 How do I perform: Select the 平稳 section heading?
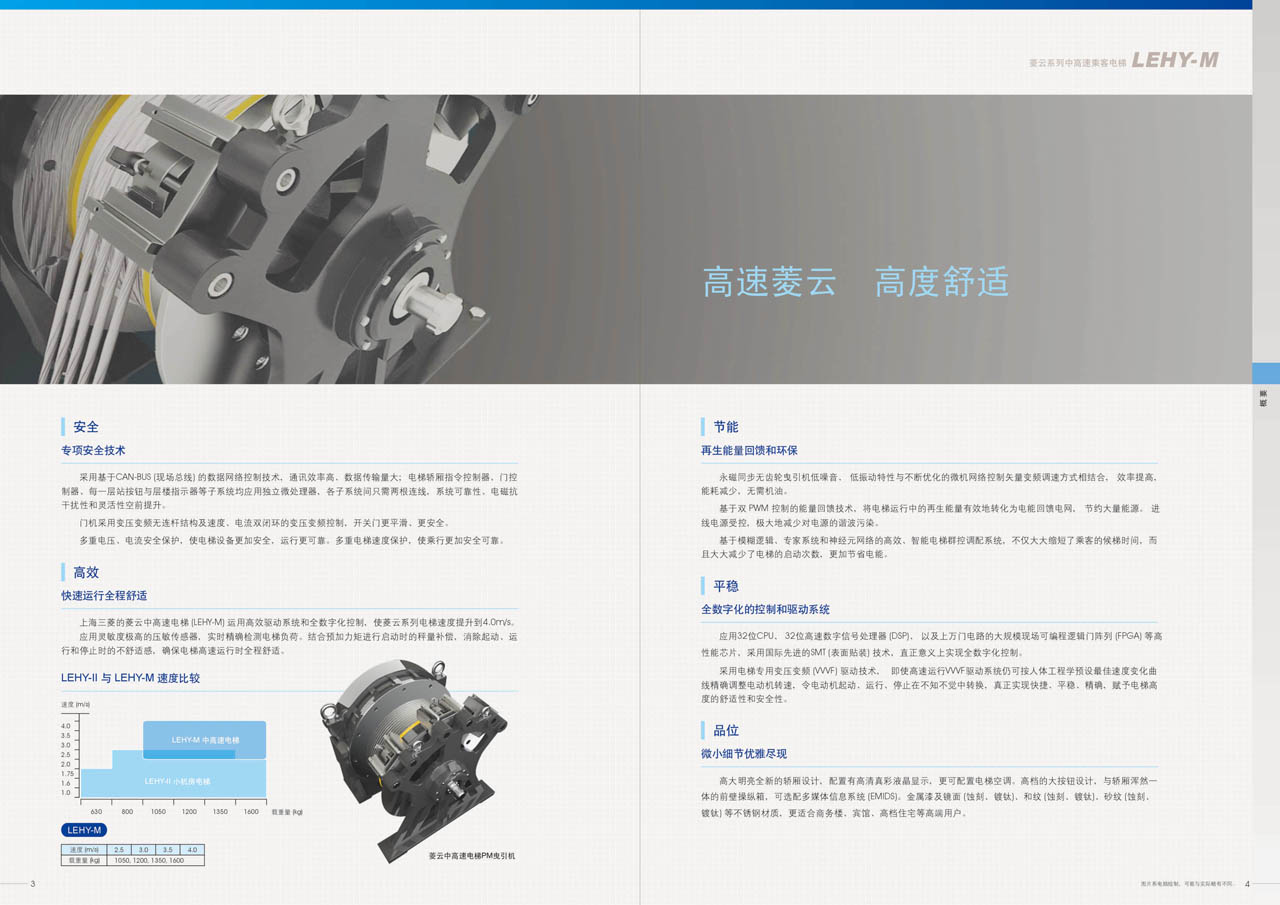(726, 586)
